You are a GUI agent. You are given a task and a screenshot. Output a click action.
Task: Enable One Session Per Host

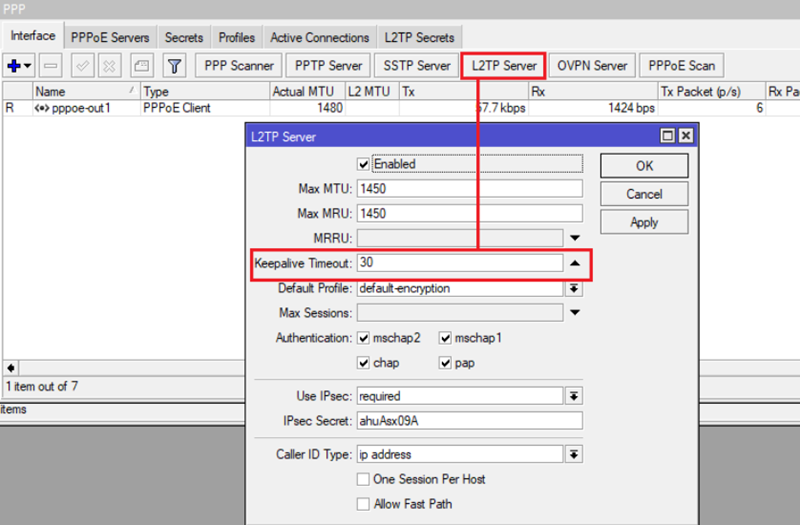363,479
